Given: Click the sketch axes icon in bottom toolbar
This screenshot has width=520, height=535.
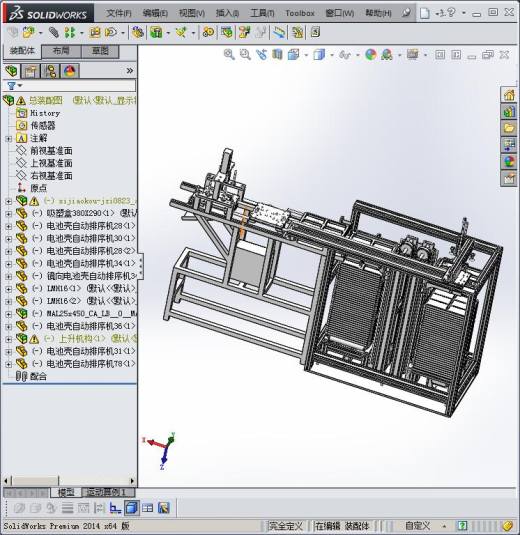Looking at the screenshot, I should pyautogui.click(x=115, y=508).
